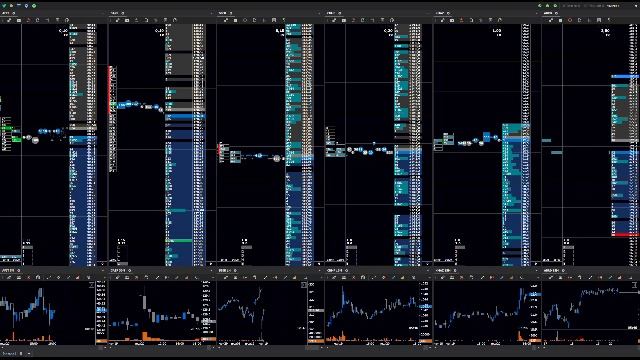Viewport: 640px width, 360px height.
Task: Open settings gear on sixth order book tab
Action: point(556,13)
